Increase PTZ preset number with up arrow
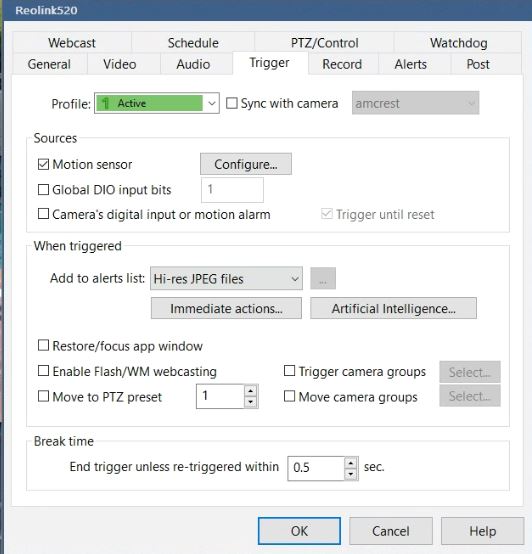Screen dimensions: 532x554 click(x=250, y=391)
